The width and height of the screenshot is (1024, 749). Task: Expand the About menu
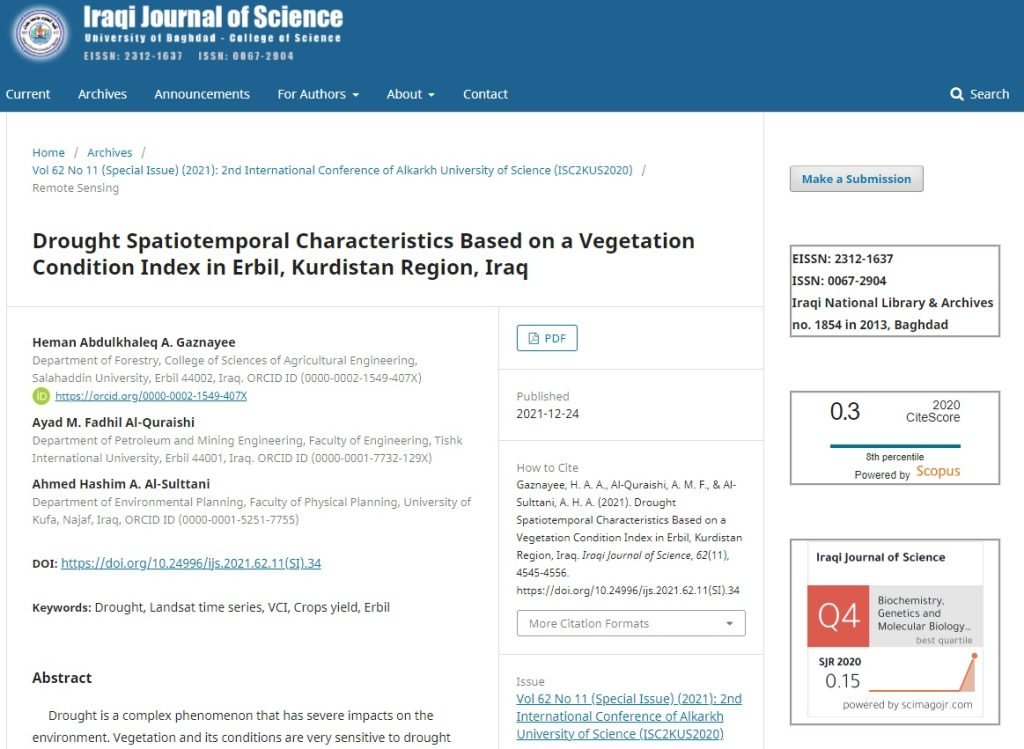410,94
